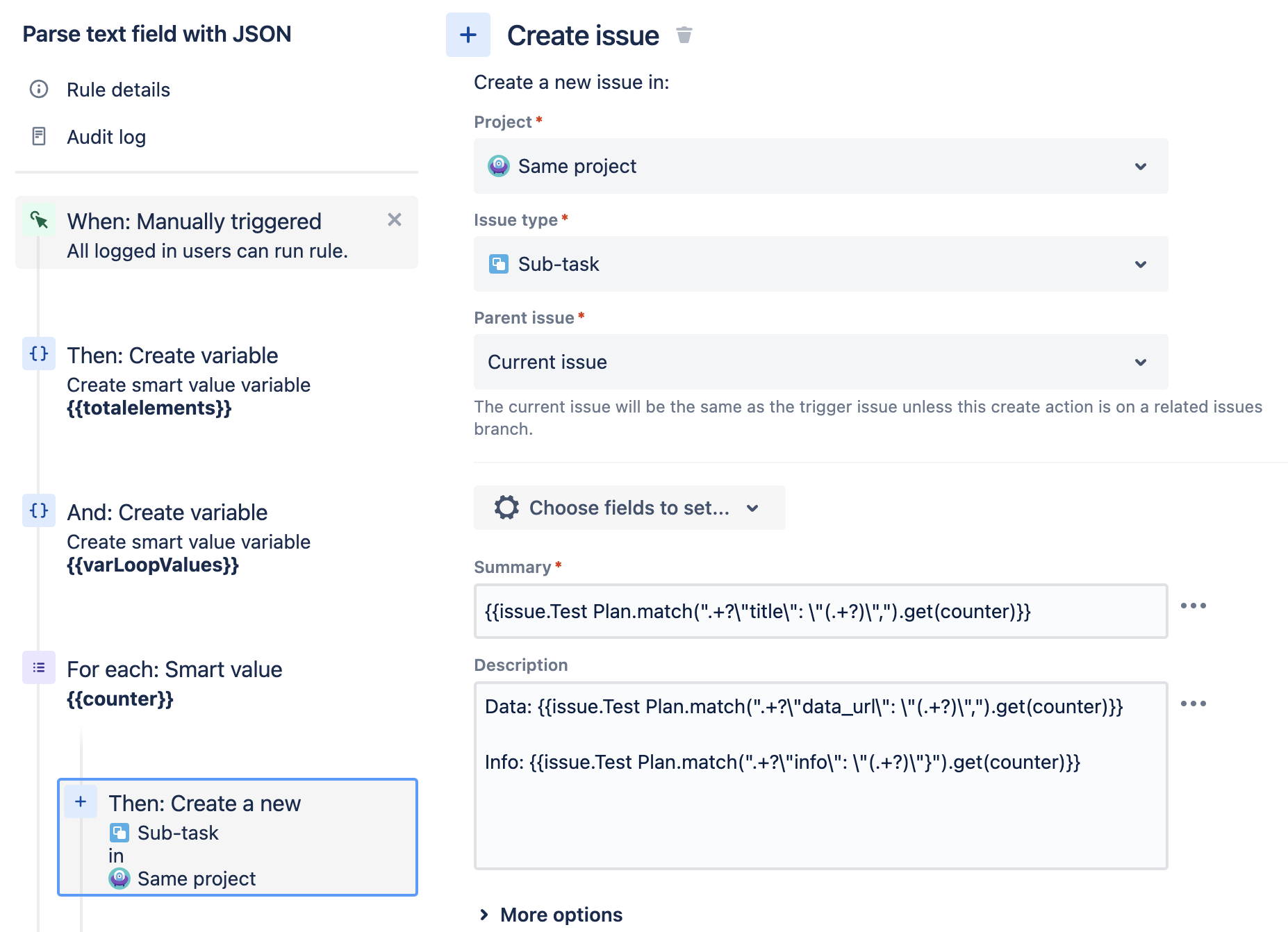Click the list icon on the For each branch
The height and width of the screenshot is (932, 1288).
click(x=39, y=667)
